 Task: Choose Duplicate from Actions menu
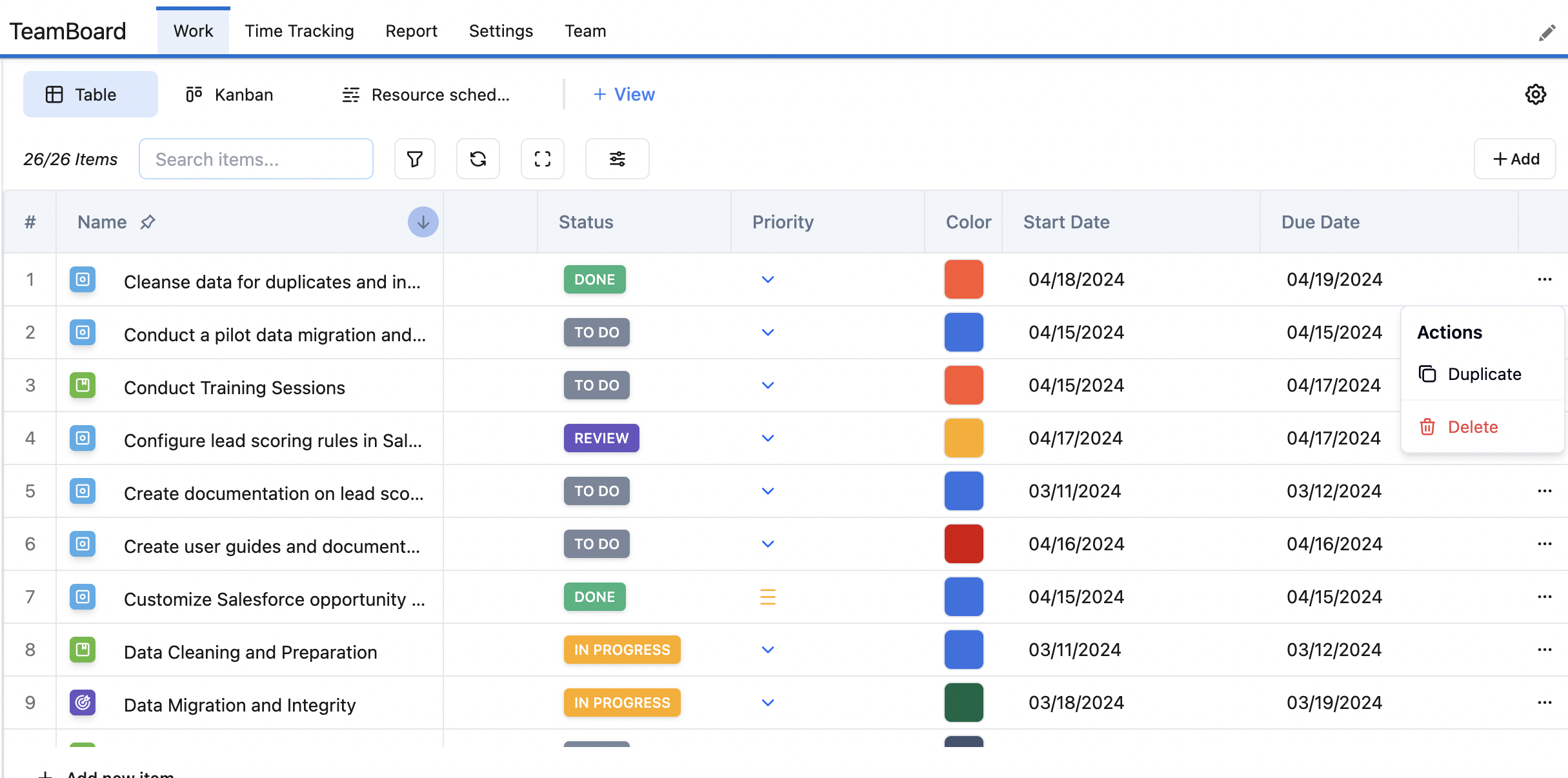coord(1483,374)
